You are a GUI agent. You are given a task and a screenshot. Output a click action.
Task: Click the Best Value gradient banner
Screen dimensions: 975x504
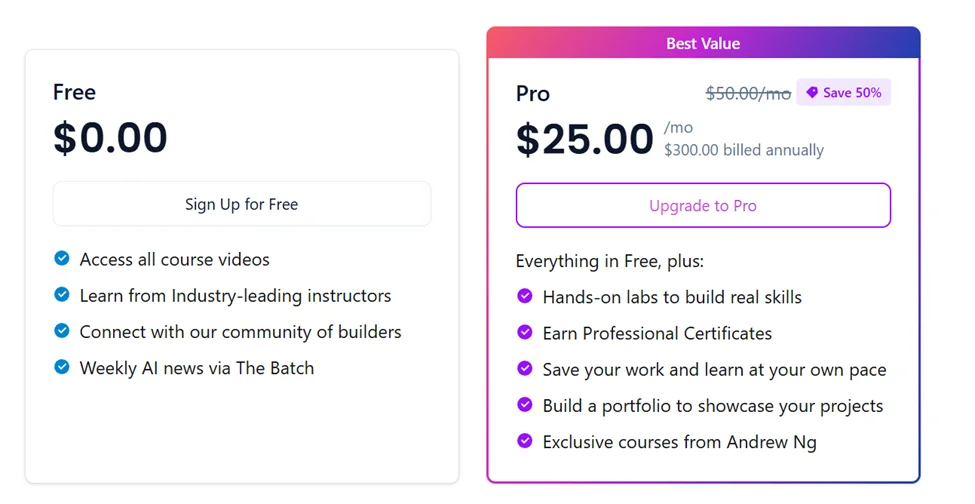coord(703,43)
